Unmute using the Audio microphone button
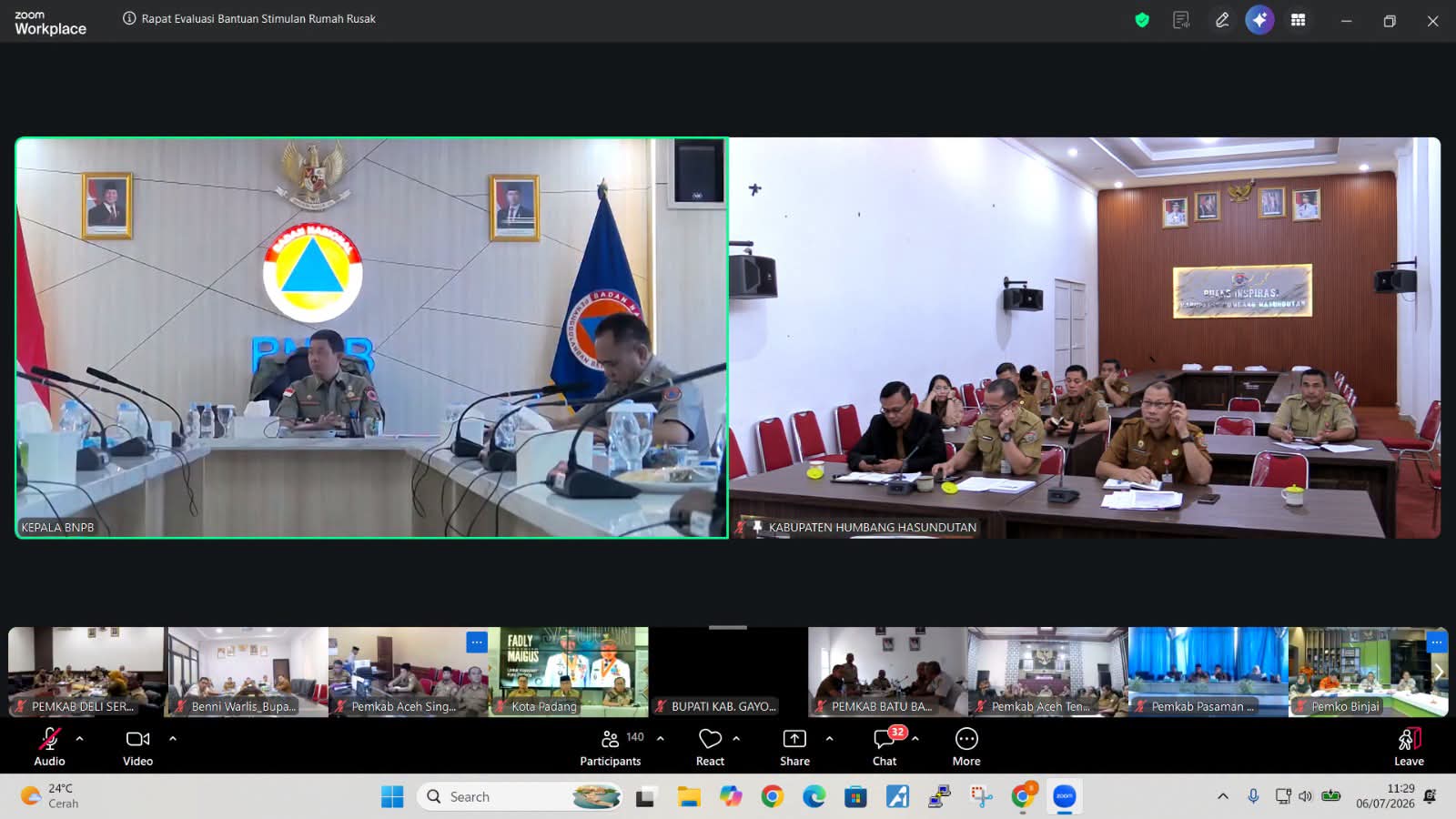Screen dimensions: 1456x819 pyautogui.click(x=49, y=747)
